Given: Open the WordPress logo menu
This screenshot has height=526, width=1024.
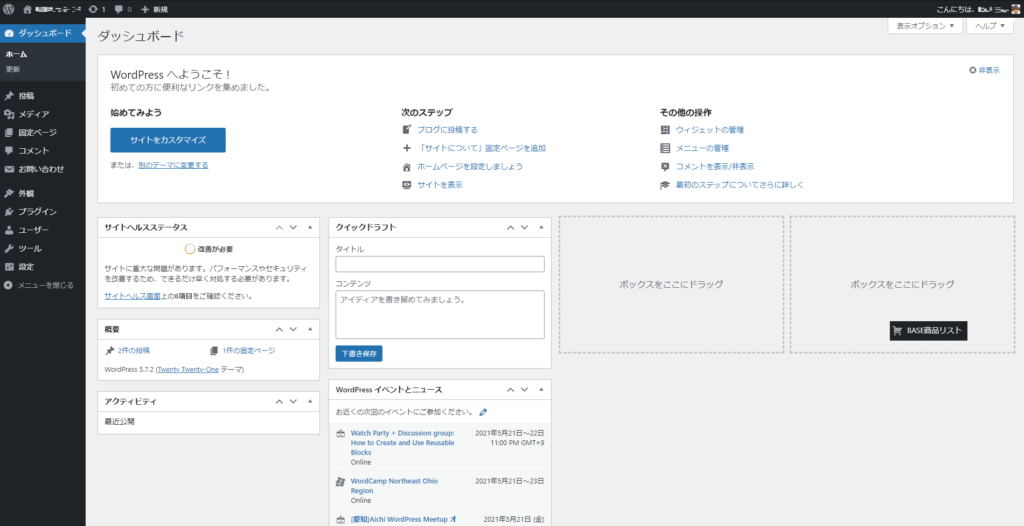Looking at the screenshot, I should tap(9, 9).
